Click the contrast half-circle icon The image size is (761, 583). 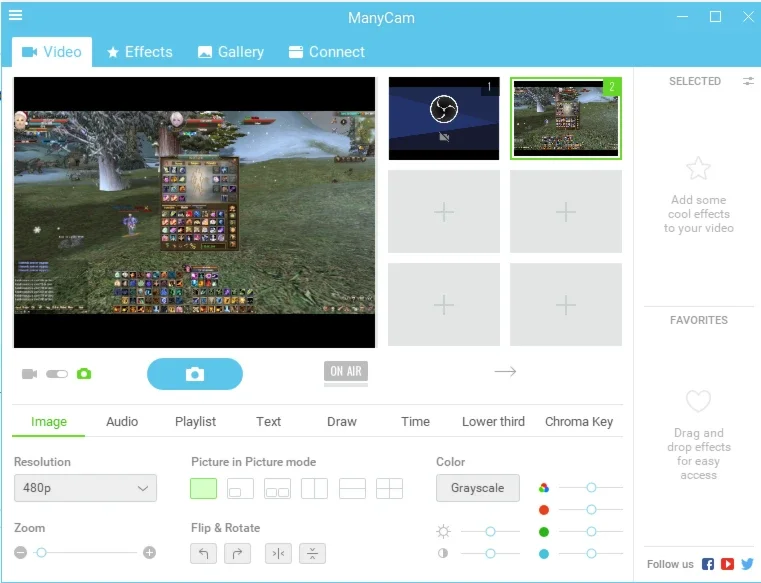coord(443,553)
